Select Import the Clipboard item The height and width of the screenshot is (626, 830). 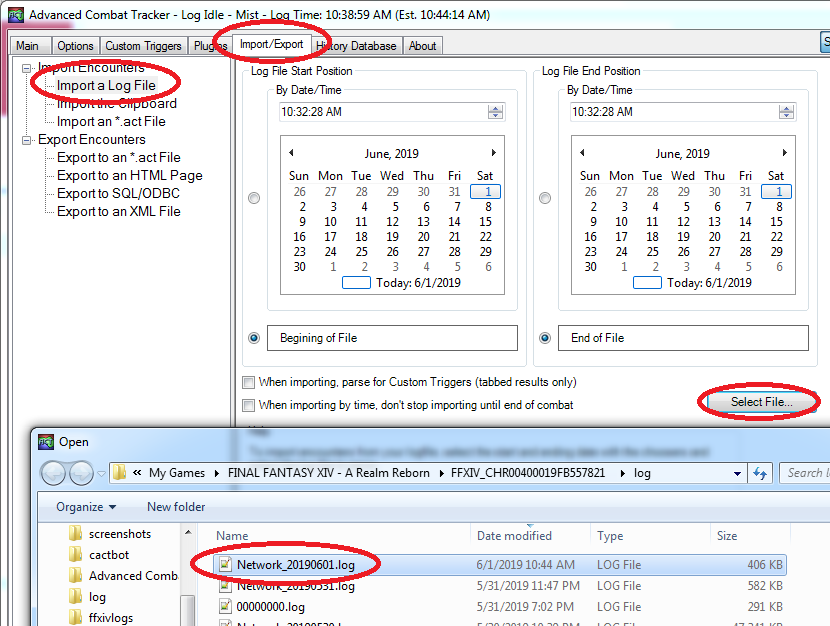coord(116,104)
